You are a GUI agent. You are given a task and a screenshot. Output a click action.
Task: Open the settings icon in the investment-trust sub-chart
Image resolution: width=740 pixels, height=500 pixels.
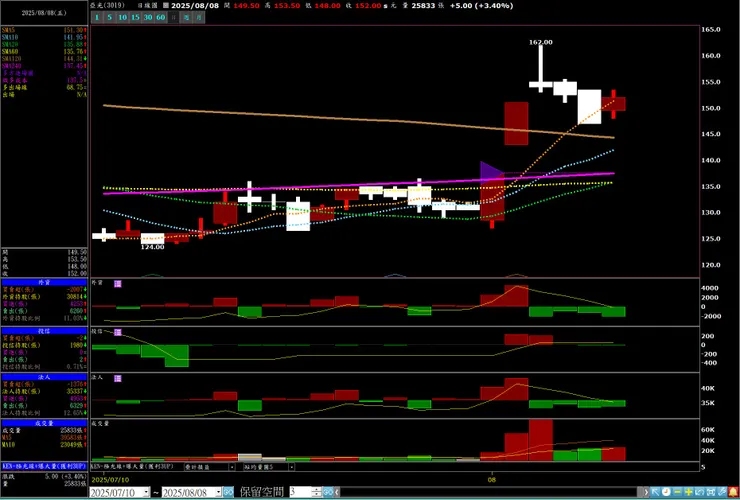click(x=118, y=332)
